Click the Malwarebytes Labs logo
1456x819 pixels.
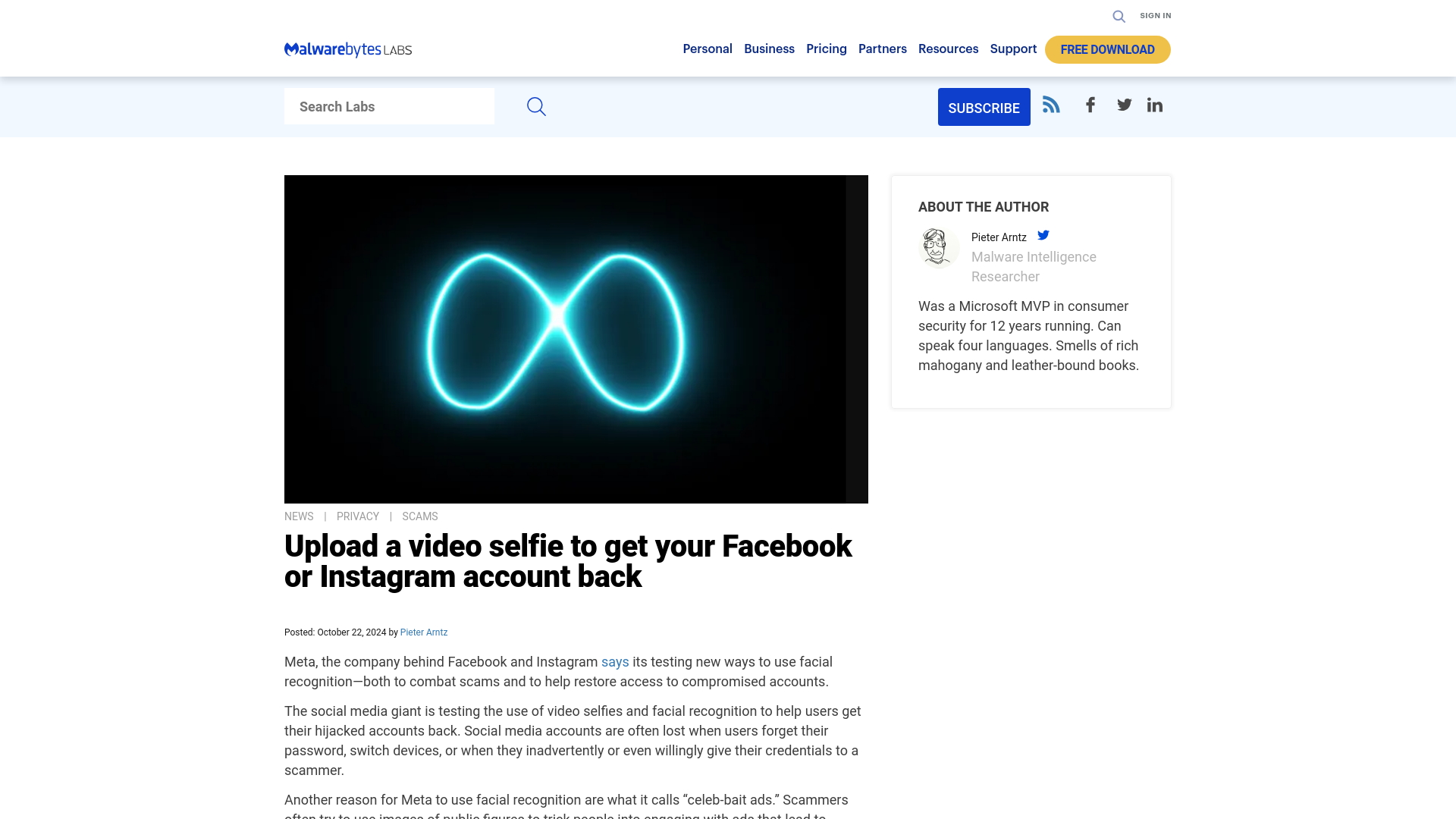click(x=347, y=49)
